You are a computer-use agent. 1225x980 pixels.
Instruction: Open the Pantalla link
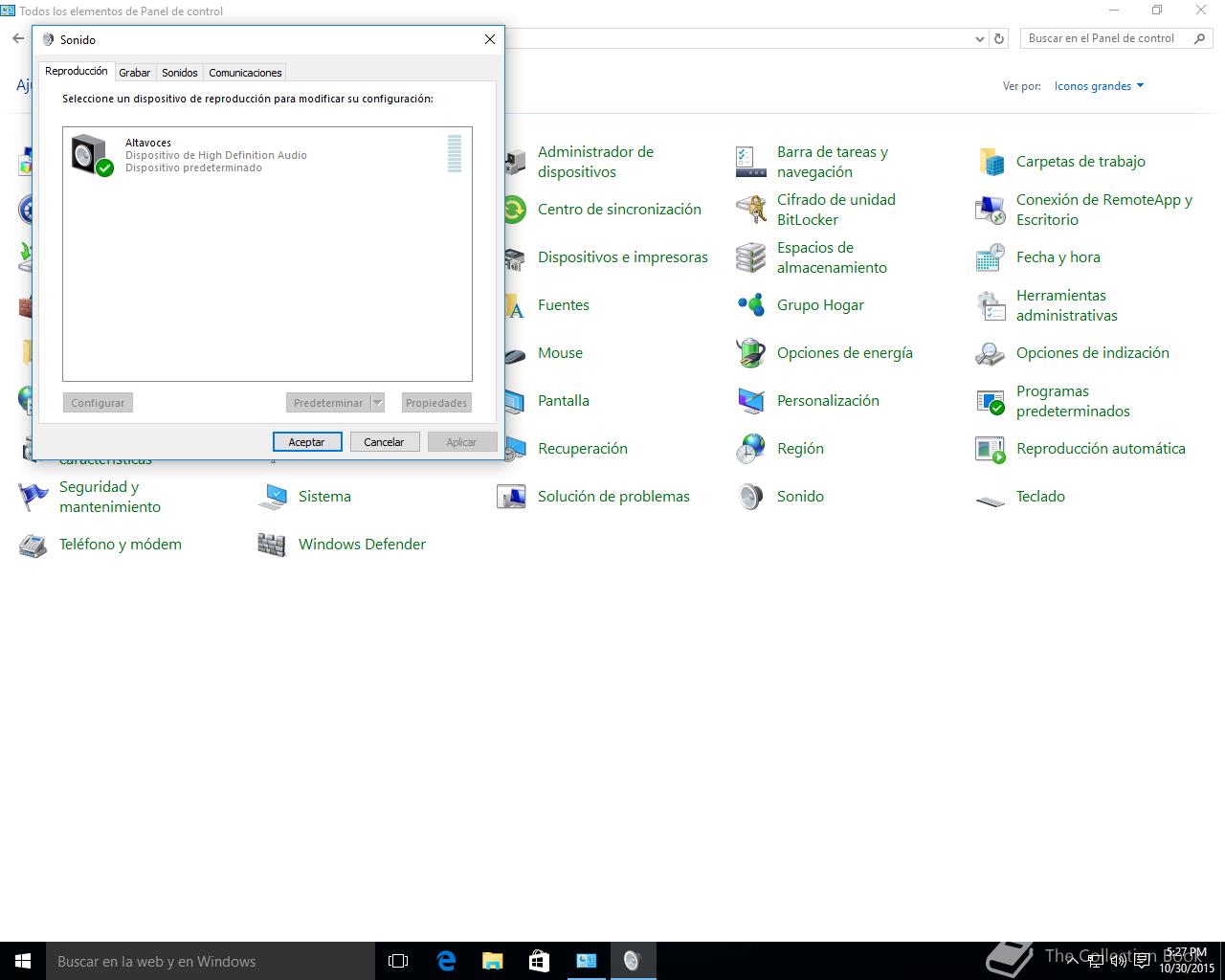pyautogui.click(x=564, y=401)
